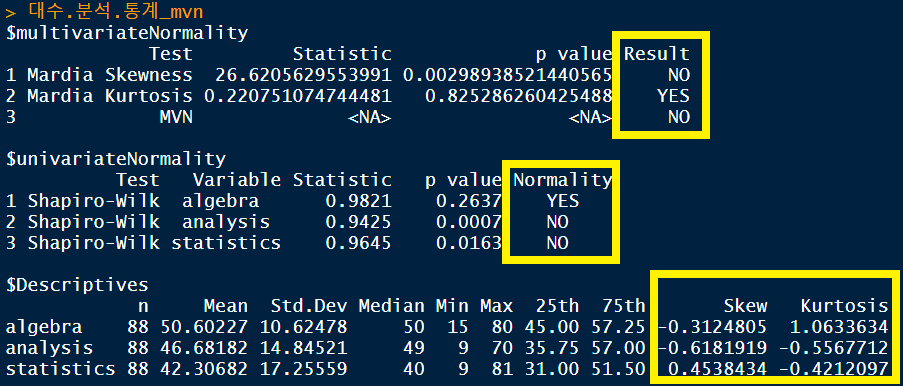Click kurtosis value -0.5567712
903x386 pixels.
pos(834,348)
